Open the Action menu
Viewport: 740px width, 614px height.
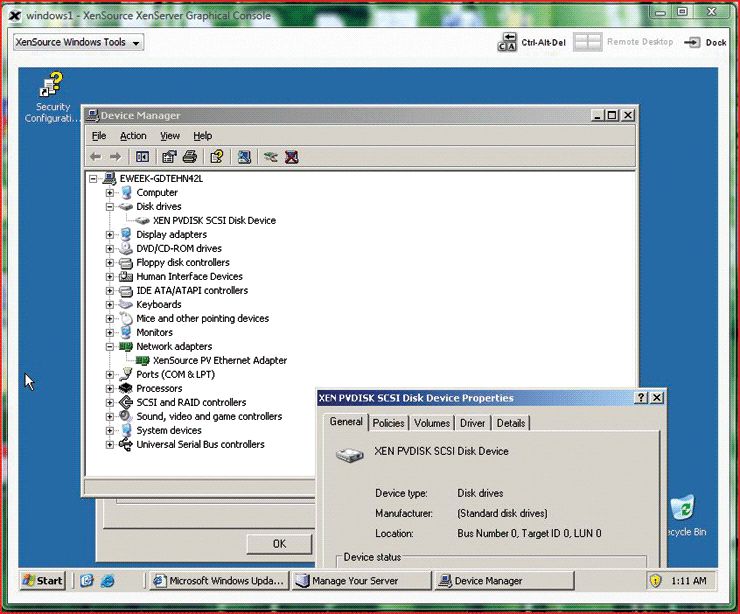(x=133, y=136)
